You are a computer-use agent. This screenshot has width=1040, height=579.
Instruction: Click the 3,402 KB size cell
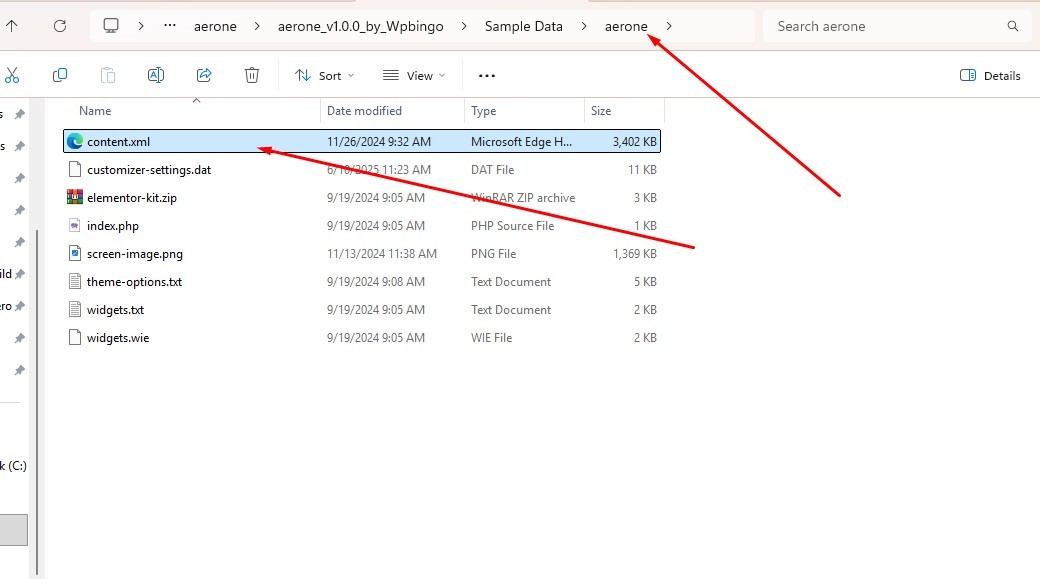coord(634,141)
